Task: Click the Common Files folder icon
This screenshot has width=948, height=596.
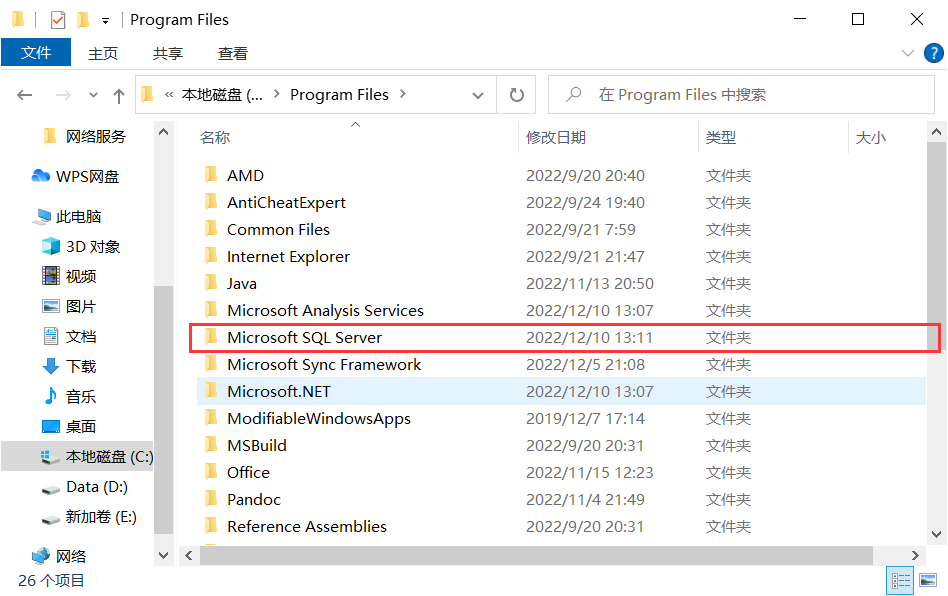Action: click(x=211, y=228)
